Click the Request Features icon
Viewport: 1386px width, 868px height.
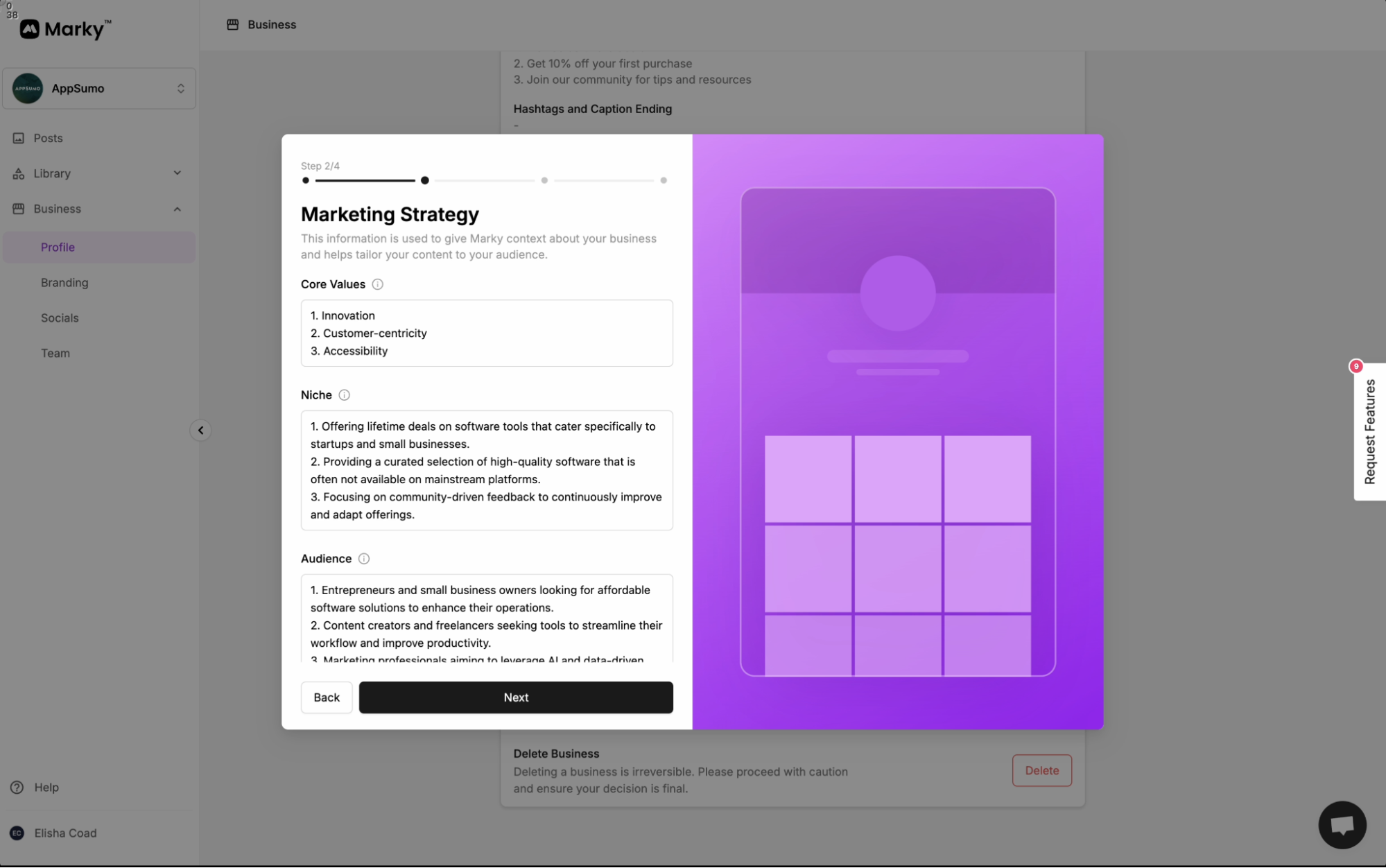click(x=1369, y=430)
